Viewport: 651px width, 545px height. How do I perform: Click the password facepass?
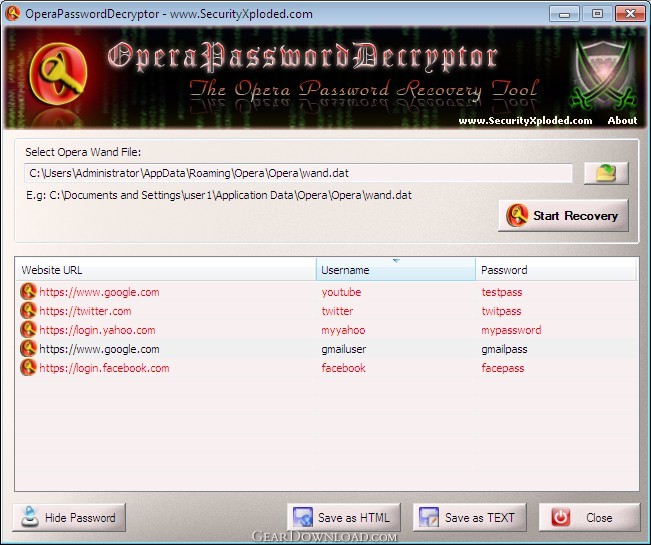(503, 369)
